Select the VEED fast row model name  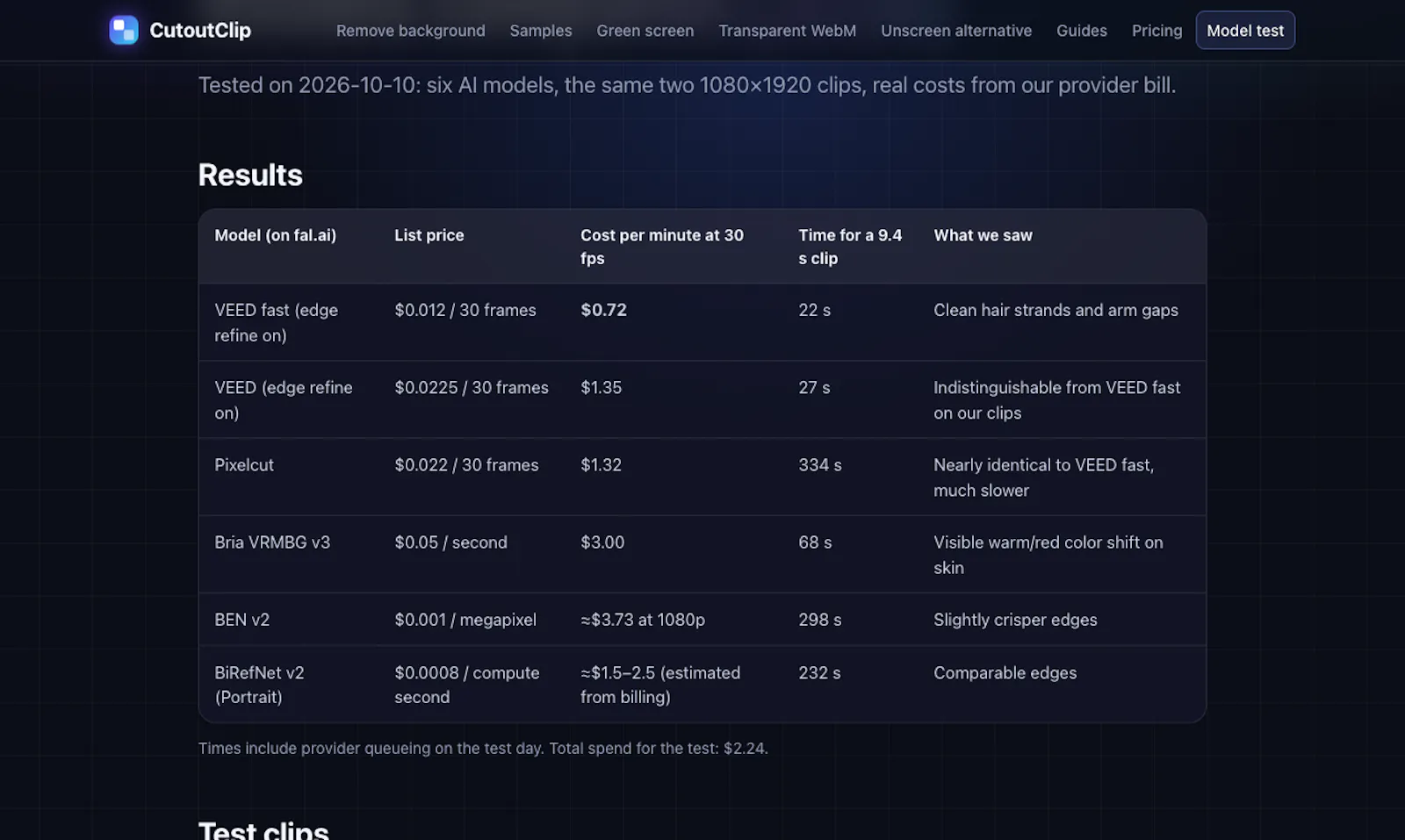point(277,322)
